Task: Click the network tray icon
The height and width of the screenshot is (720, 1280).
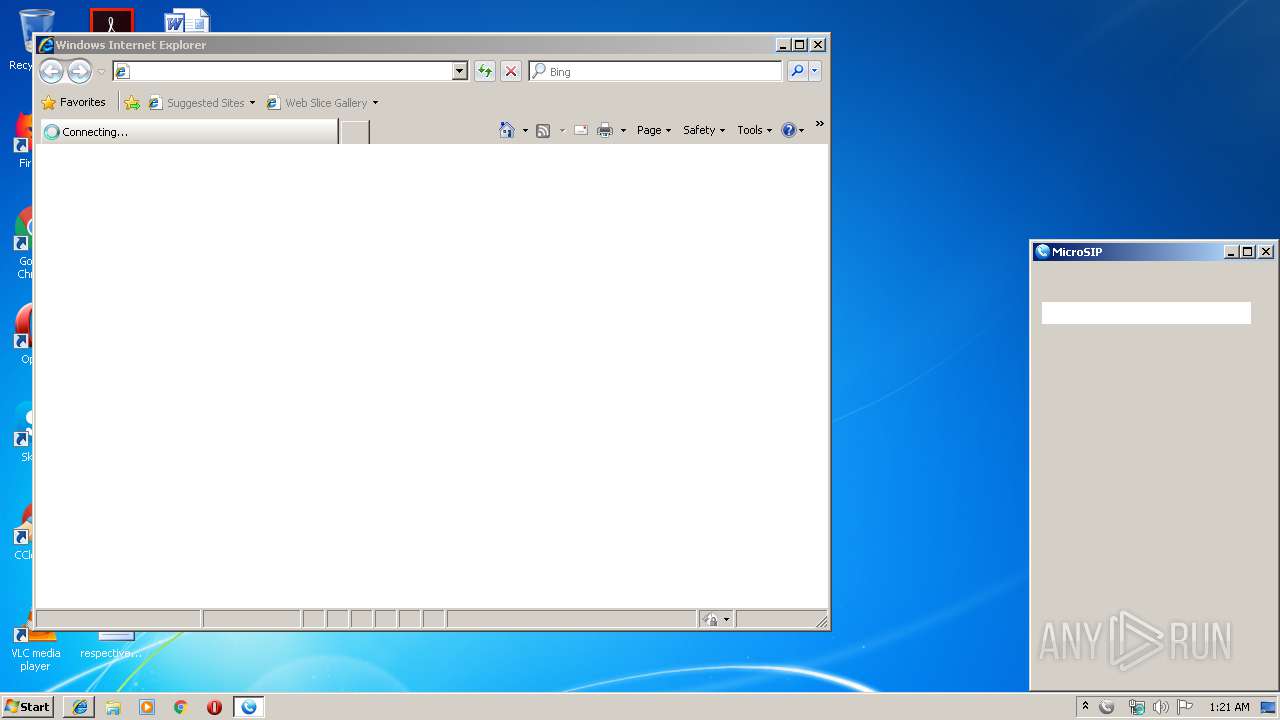Action: [1136, 707]
